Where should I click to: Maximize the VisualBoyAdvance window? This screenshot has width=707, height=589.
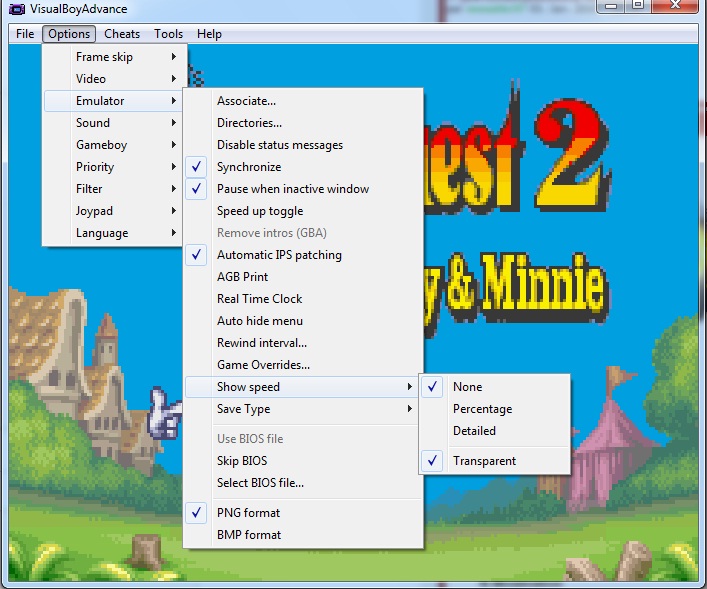click(638, 5)
